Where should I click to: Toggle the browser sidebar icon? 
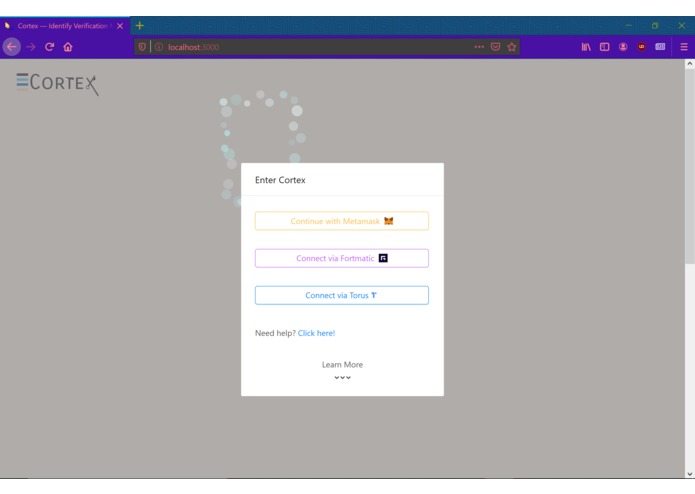coord(605,47)
